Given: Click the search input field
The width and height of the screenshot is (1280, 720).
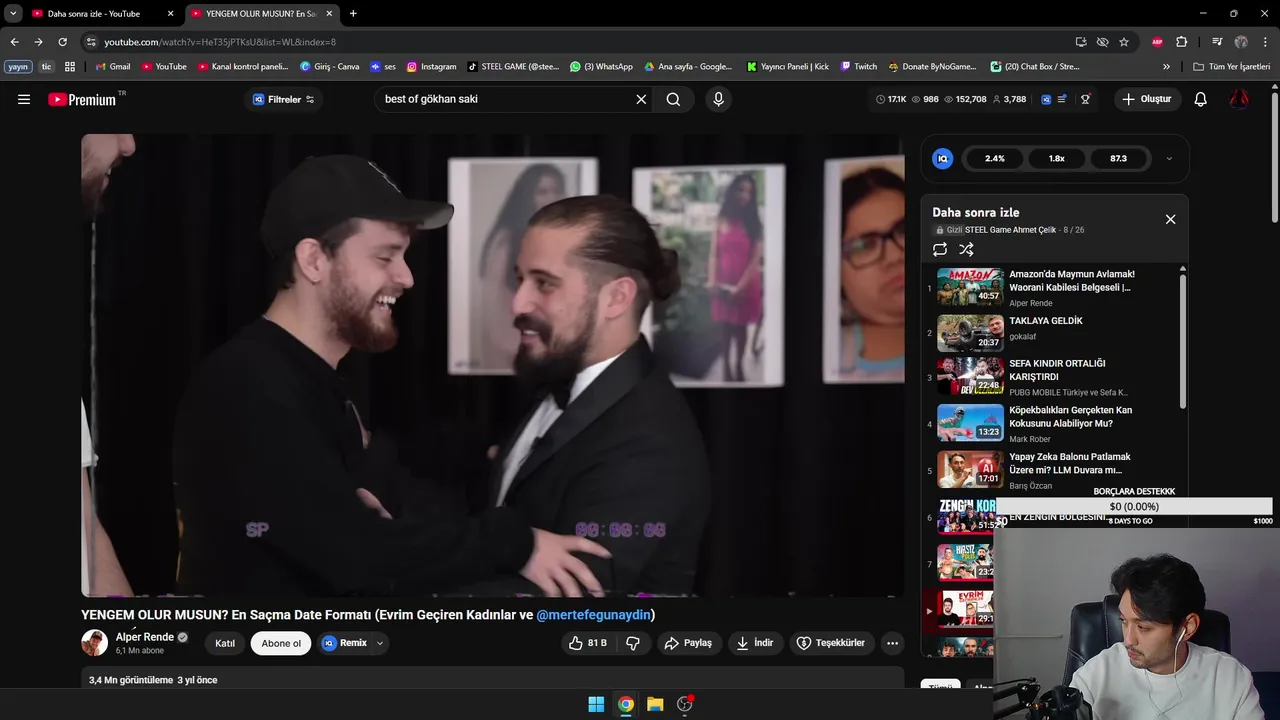Looking at the screenshot, I should click(505, 99).
